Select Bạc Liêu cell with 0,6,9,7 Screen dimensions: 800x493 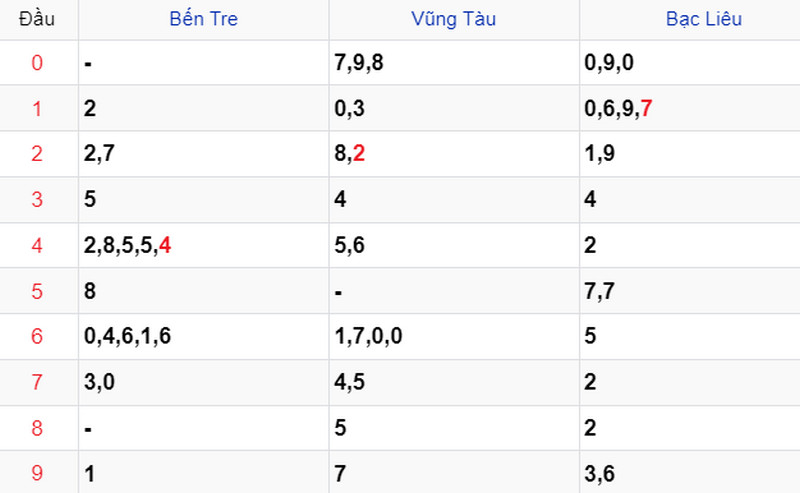(690, 108)
